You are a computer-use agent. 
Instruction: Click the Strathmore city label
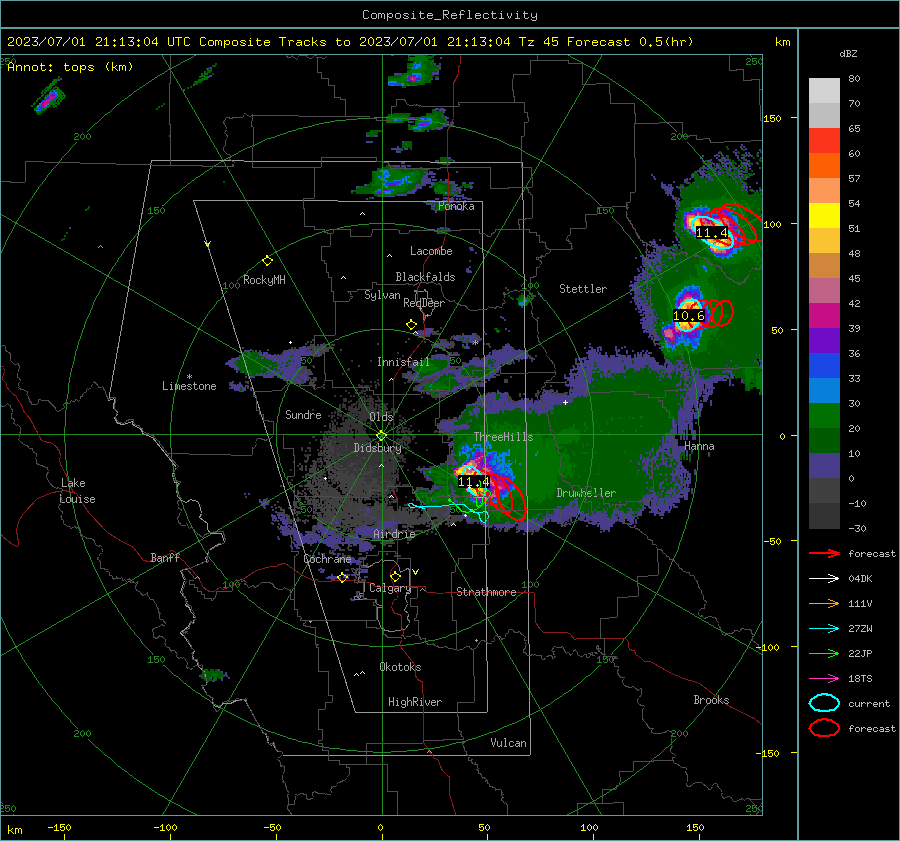tap(486, 592)
